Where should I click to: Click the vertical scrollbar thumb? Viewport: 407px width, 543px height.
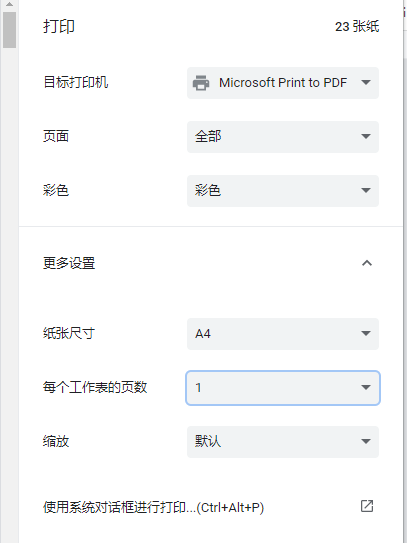[x=9, y=30]
